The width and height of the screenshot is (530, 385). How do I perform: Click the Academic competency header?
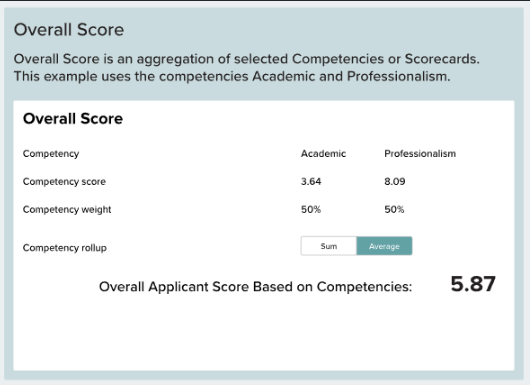point(323,153)
